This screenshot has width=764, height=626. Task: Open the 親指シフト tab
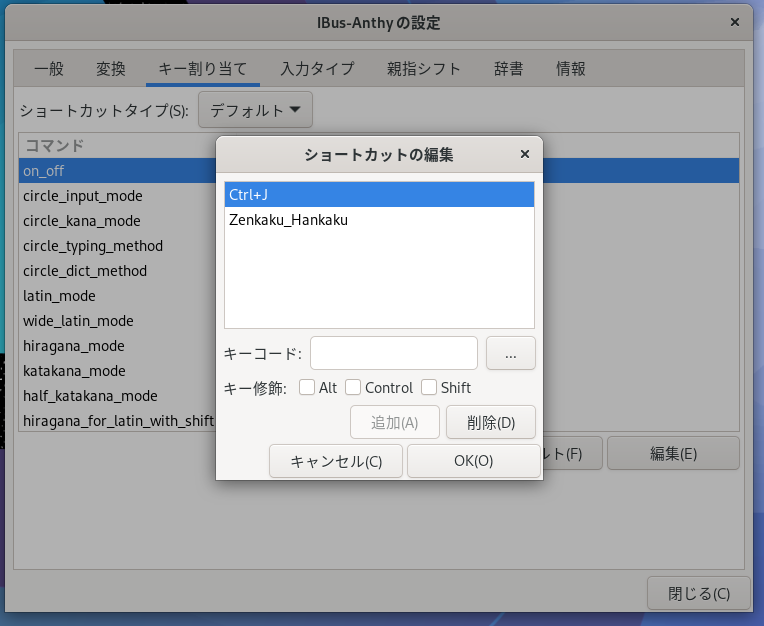point(424,69)
